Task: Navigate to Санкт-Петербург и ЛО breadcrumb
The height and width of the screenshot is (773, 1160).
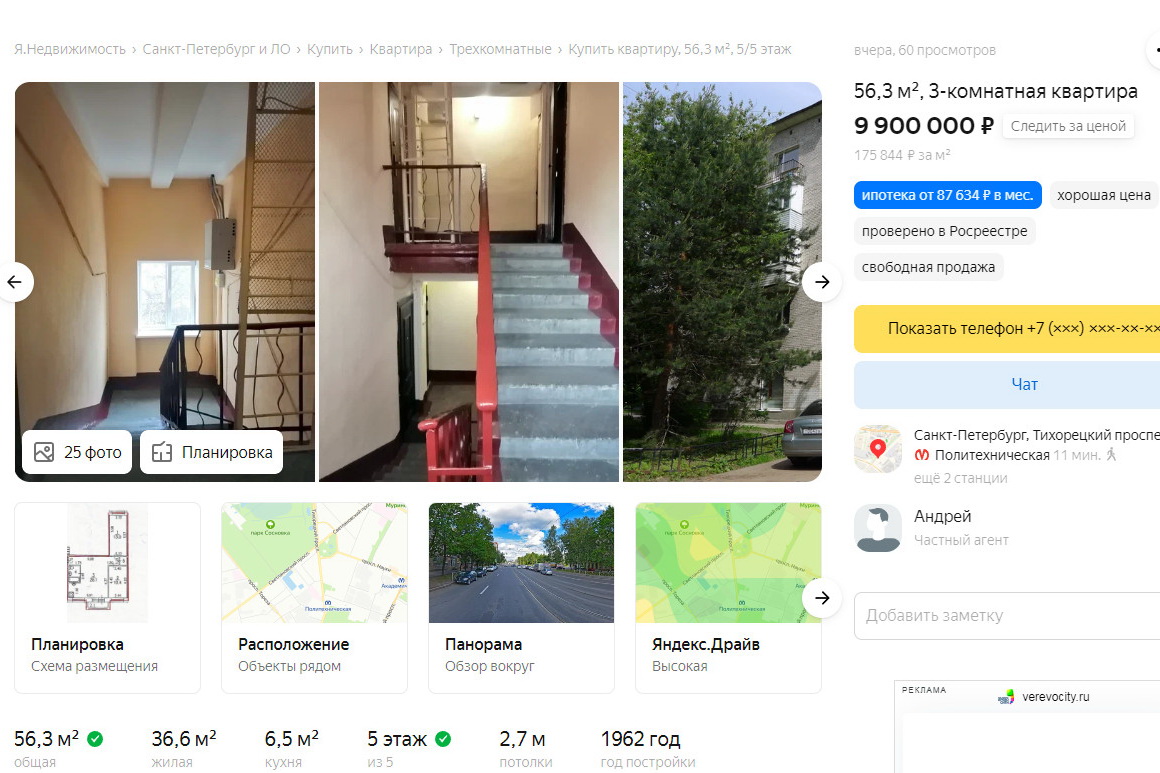Action: (x=216, y=50)
